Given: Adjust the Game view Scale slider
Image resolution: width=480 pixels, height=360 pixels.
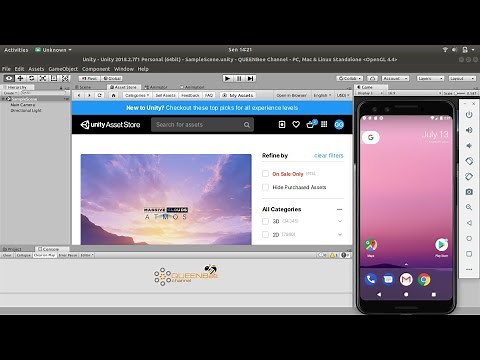Looking at the screenshot, I should point(460,93).
